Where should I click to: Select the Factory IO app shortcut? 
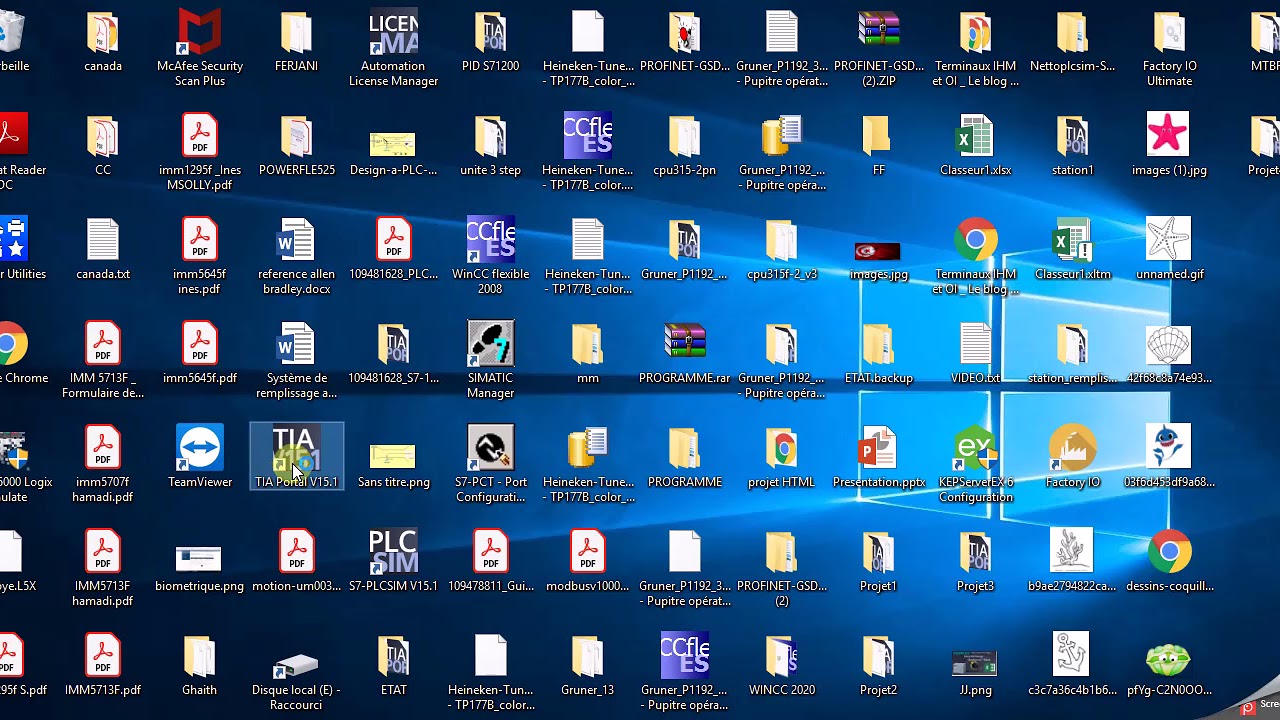click(x=1073, y=456)
